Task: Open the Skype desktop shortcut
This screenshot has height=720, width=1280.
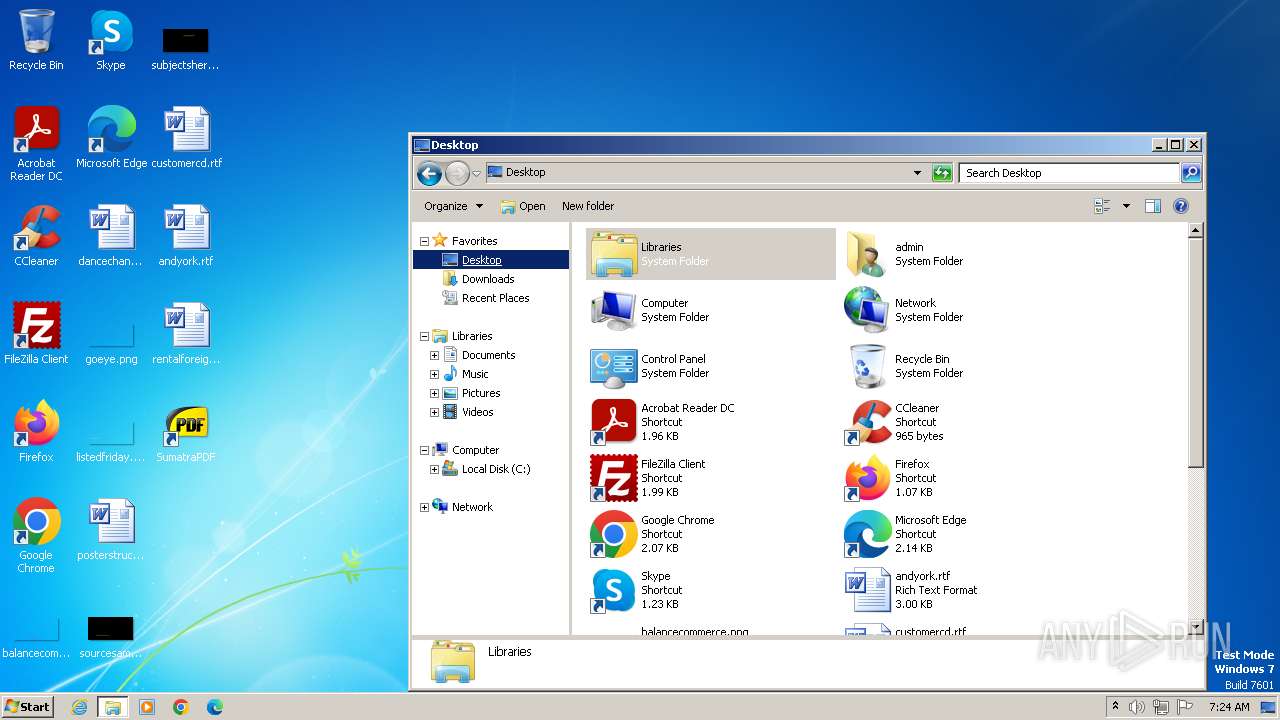Action: pyautogui.click(x=110, y=40)
